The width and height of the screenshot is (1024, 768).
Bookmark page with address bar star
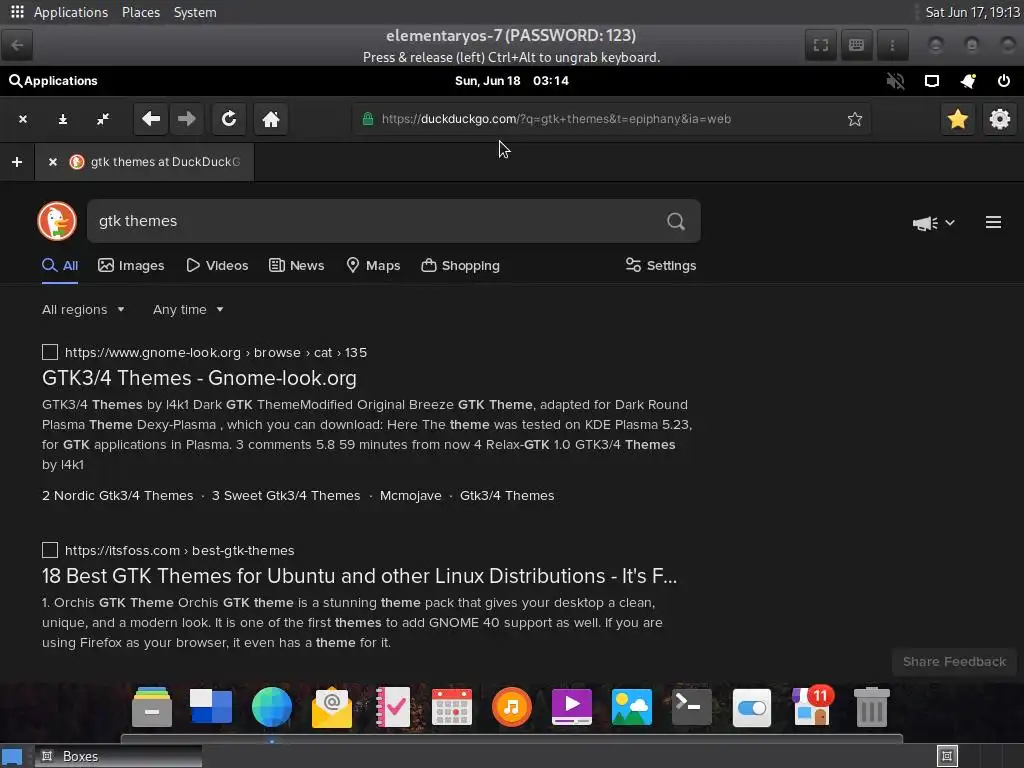coord(854,119)
